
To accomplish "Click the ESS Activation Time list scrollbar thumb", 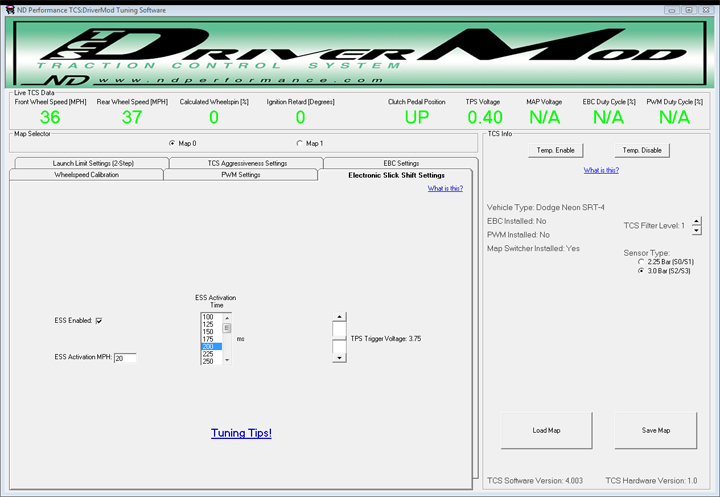I will (x=227, y=328).
